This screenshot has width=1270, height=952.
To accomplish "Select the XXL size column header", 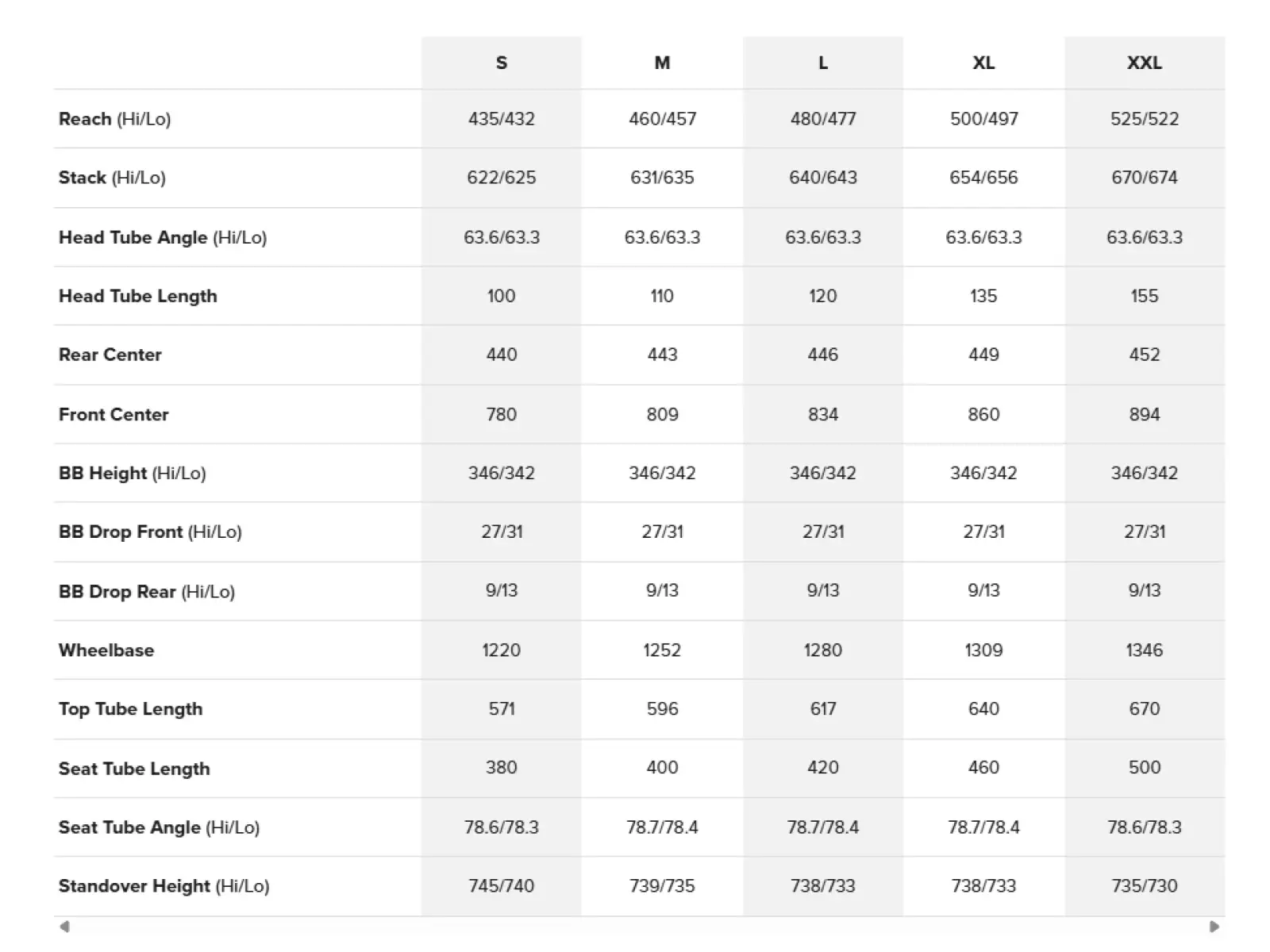I will (1145, 63).
